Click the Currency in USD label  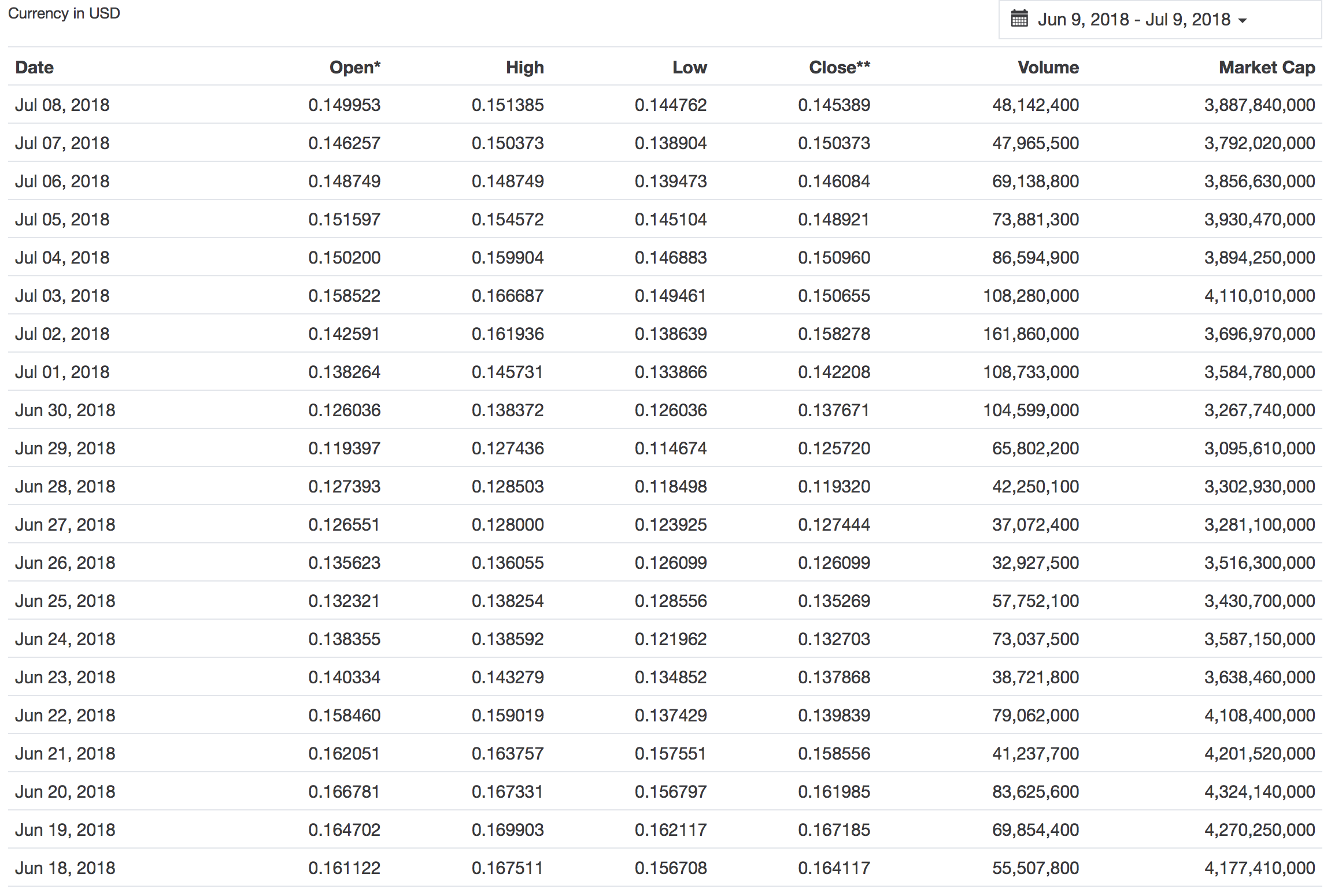63,13
